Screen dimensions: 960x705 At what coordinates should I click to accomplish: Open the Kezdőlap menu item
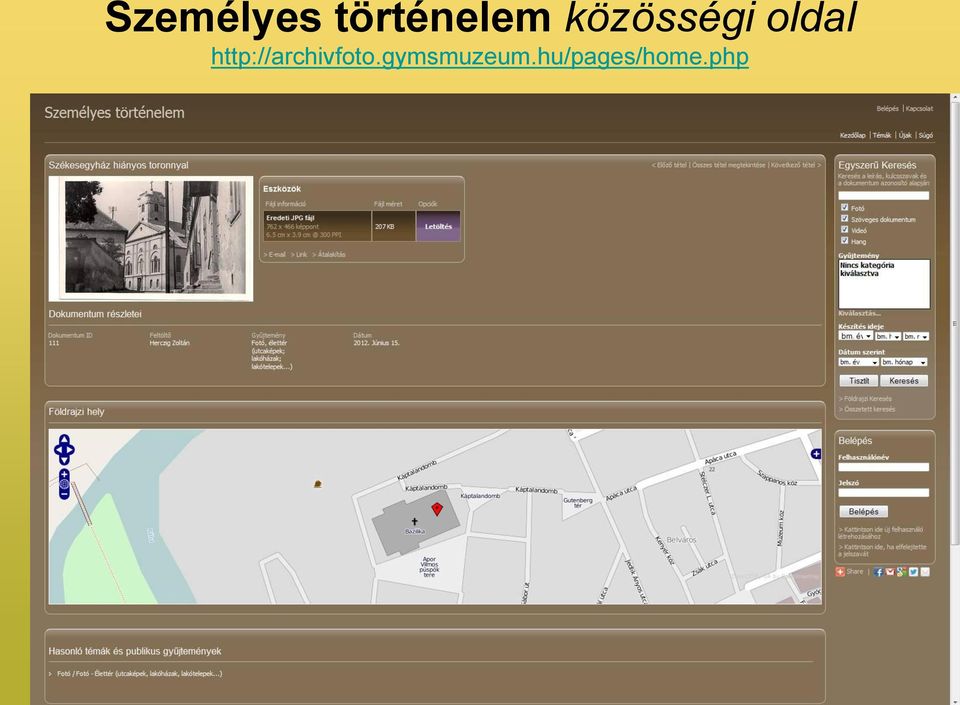tap(852, 135)
